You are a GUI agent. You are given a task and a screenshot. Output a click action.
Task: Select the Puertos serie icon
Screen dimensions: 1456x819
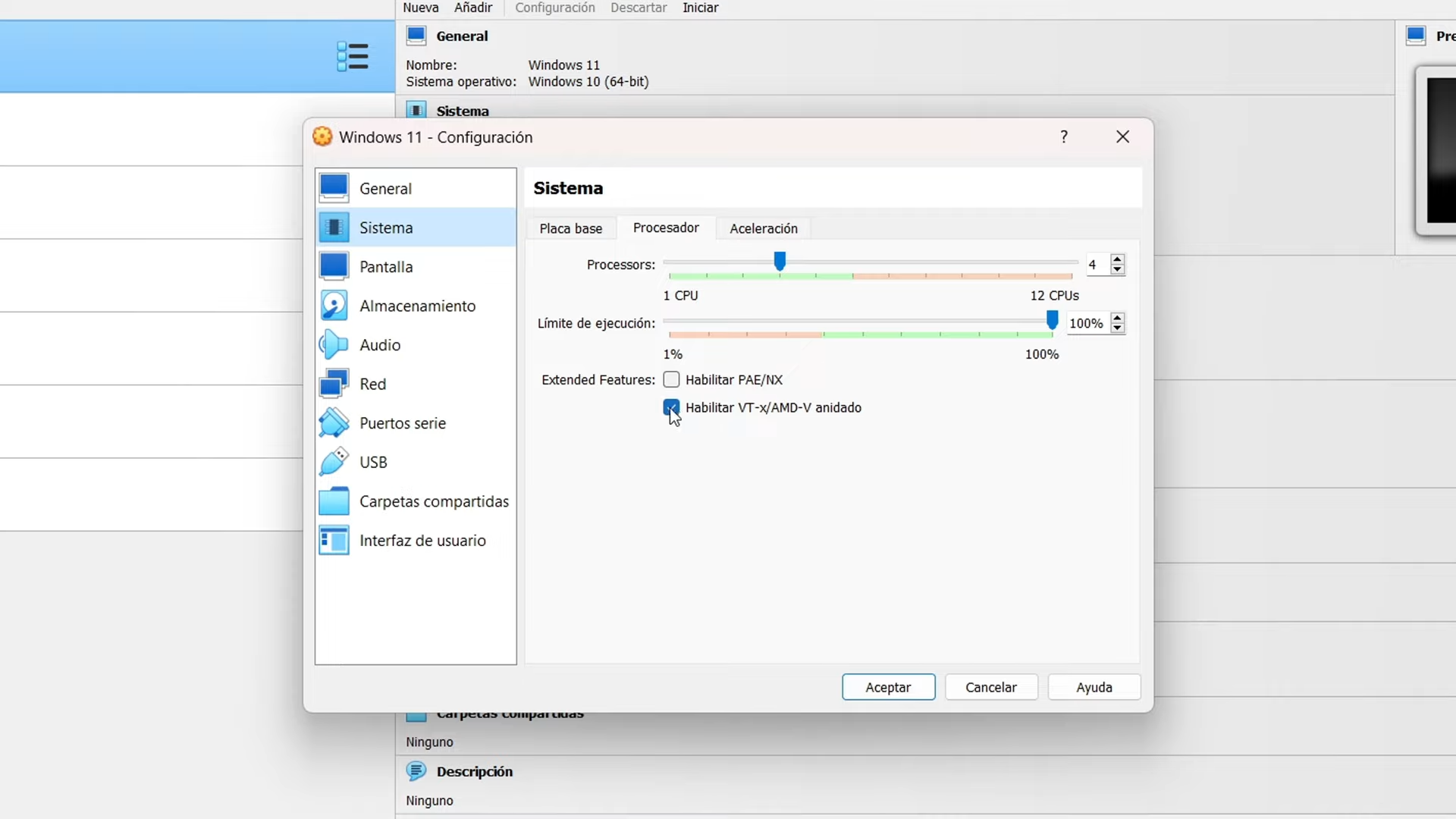pyautogui.click(x=334, y=423)
